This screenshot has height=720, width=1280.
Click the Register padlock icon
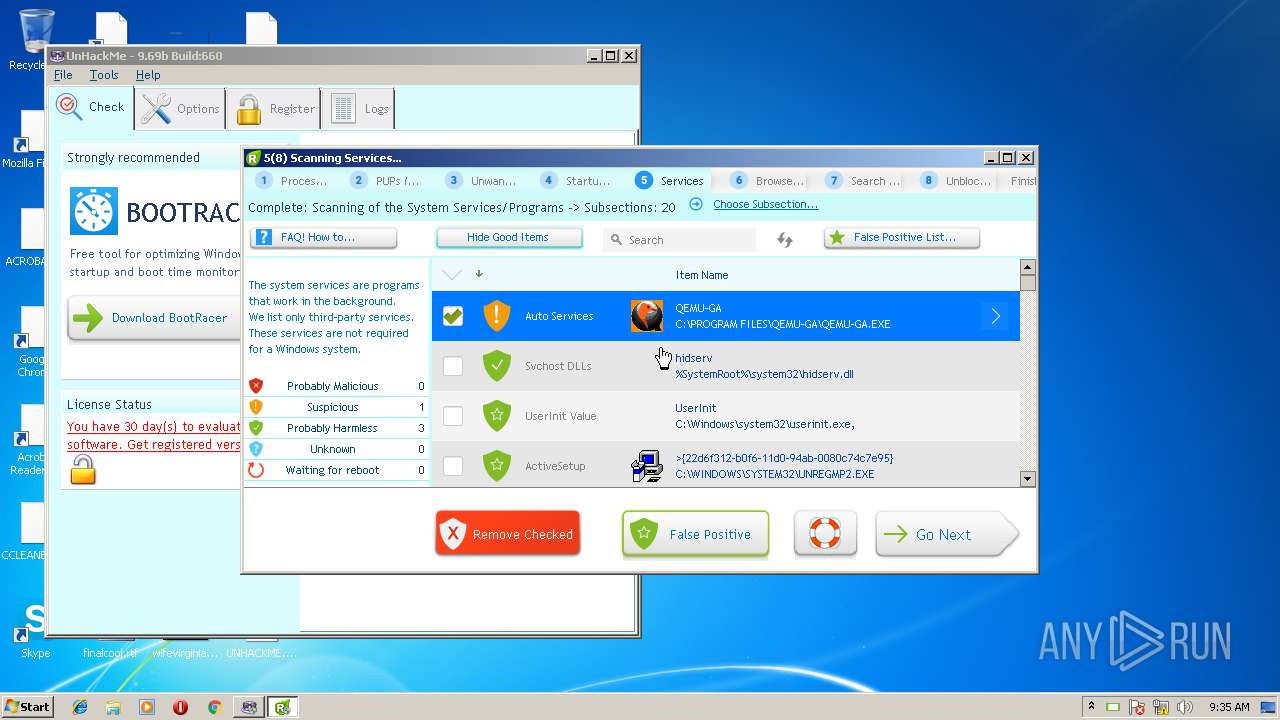point(249,108)
